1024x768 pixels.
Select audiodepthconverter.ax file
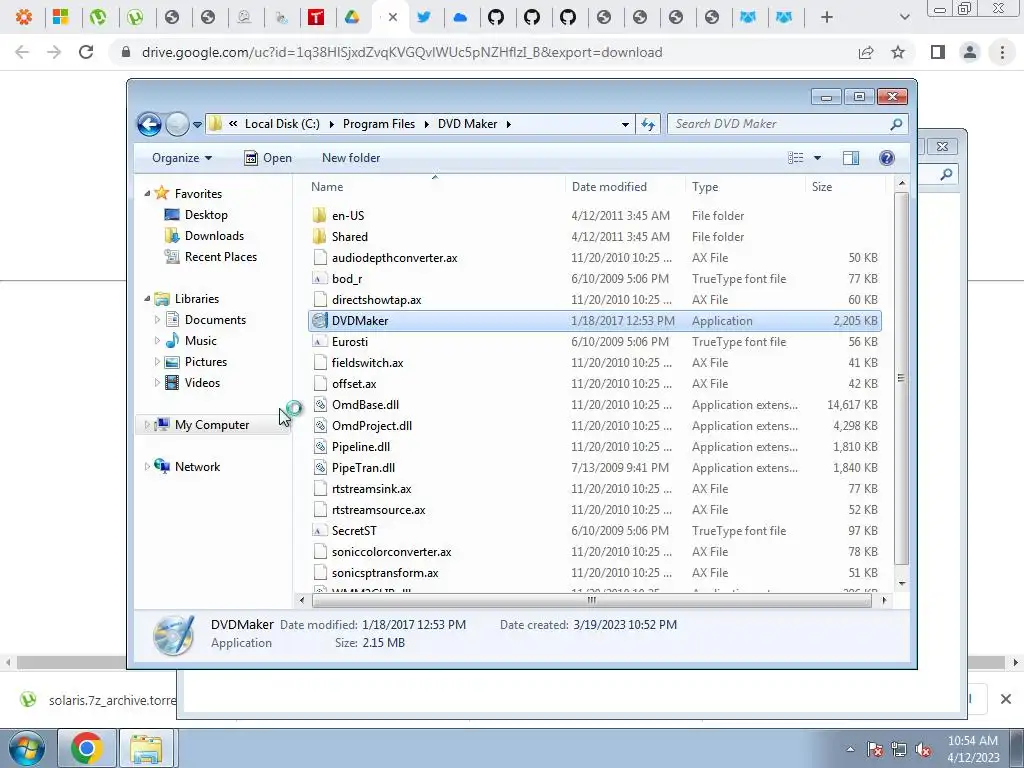pos(394,258)
